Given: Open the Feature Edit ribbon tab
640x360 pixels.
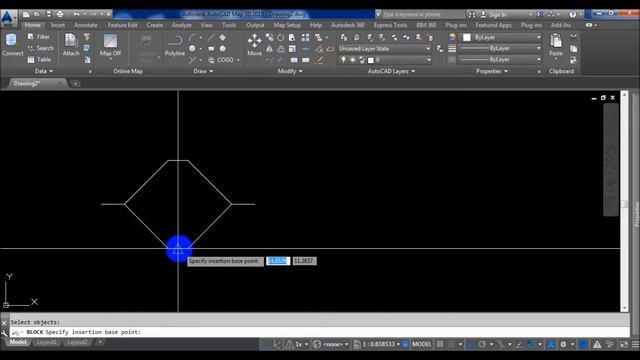Looking at the screenshot, I should 122,25.
